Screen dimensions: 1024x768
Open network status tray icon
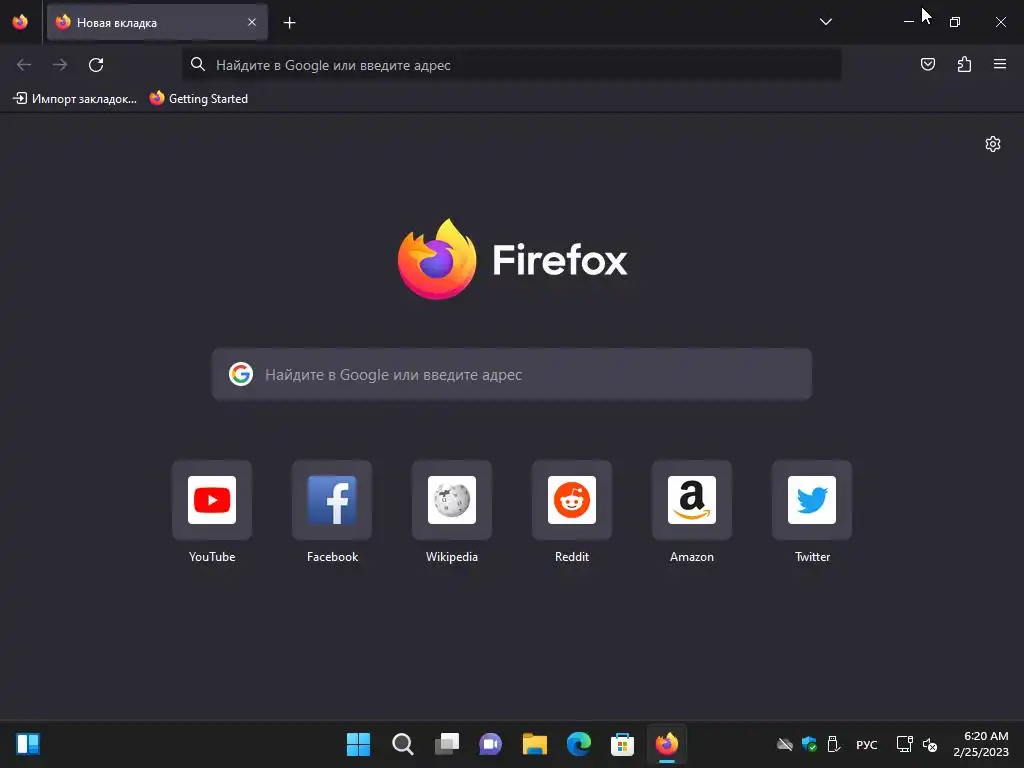click(904, 744)
